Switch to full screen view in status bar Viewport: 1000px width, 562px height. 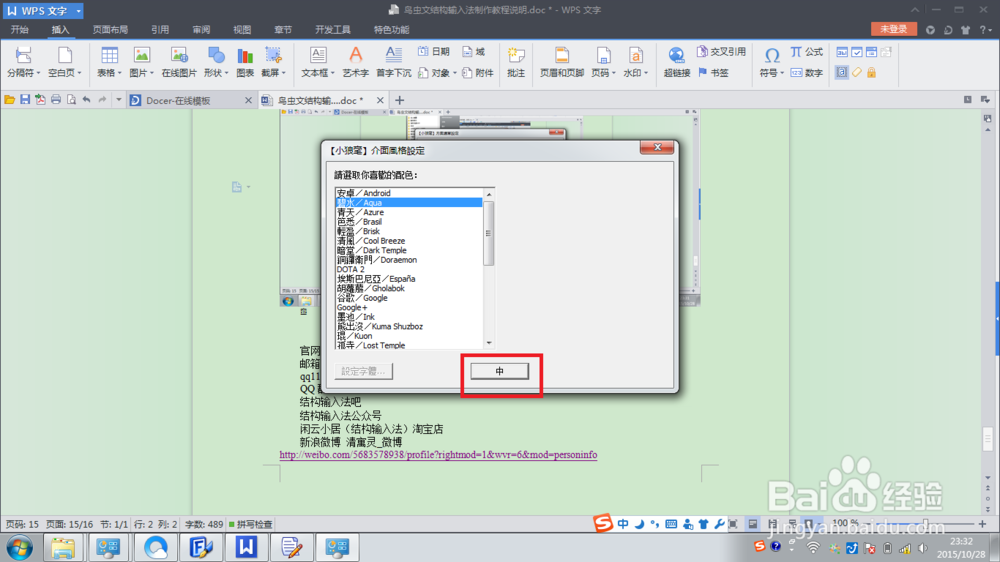tap(733, 524)
